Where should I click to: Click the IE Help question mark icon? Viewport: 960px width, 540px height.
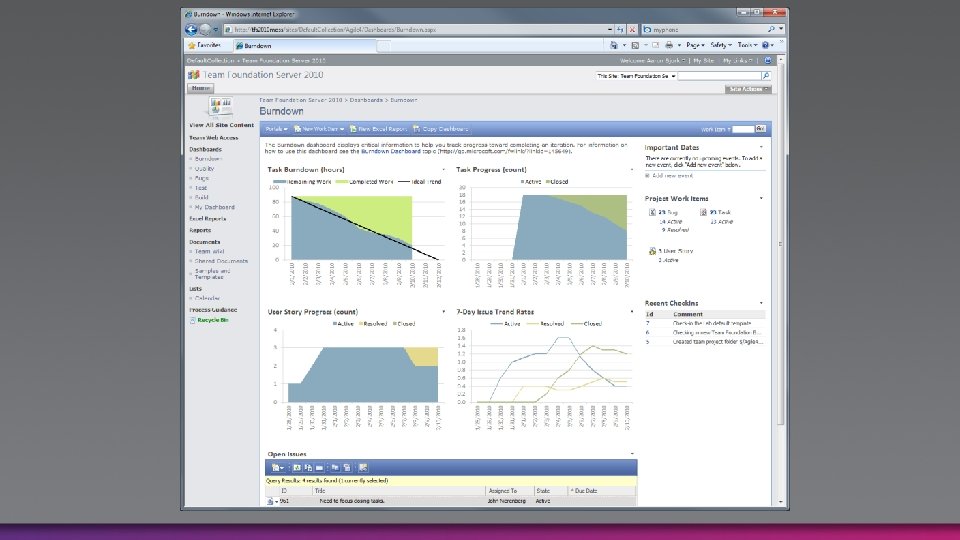click(765, 45)
